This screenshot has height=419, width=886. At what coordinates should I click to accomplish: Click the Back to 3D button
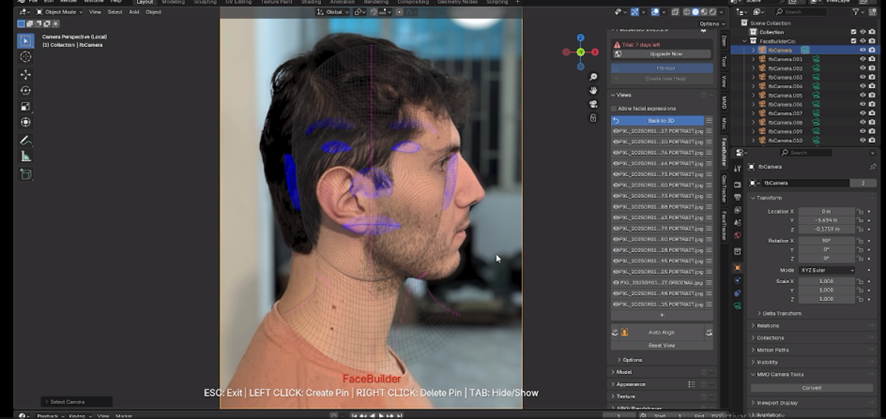point(661,120)
